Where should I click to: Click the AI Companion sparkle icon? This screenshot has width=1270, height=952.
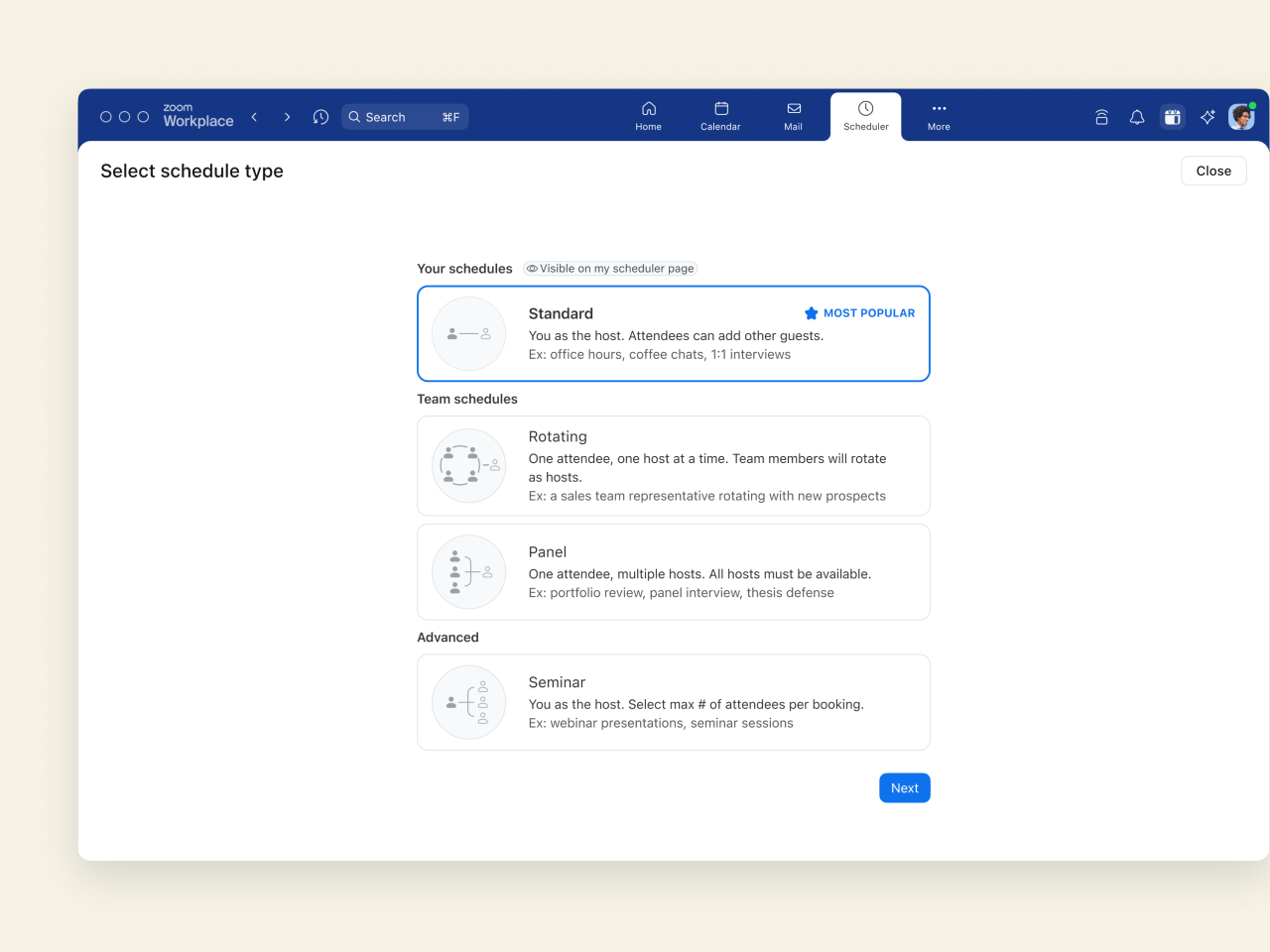pyautogui.click(x=1207, y=117)
